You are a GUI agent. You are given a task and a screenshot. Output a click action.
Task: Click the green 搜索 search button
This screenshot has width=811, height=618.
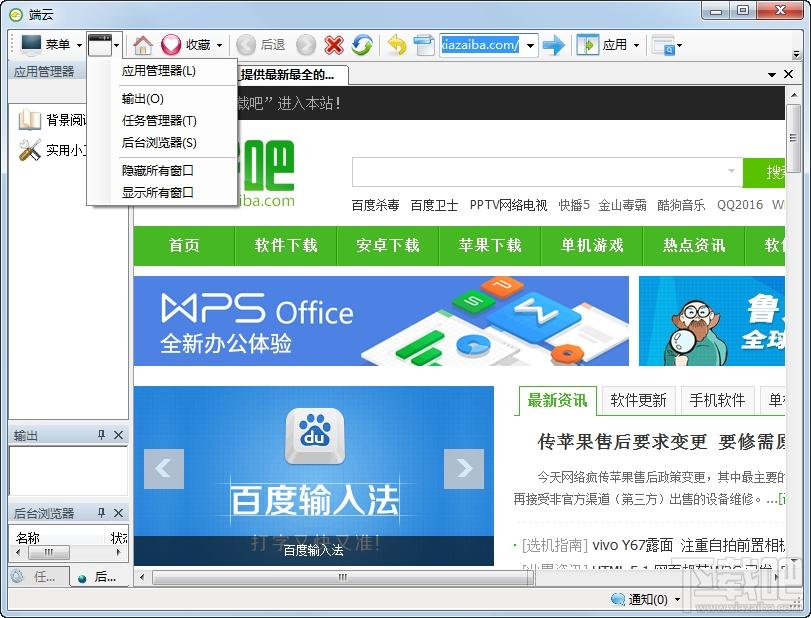click(764, 172)
